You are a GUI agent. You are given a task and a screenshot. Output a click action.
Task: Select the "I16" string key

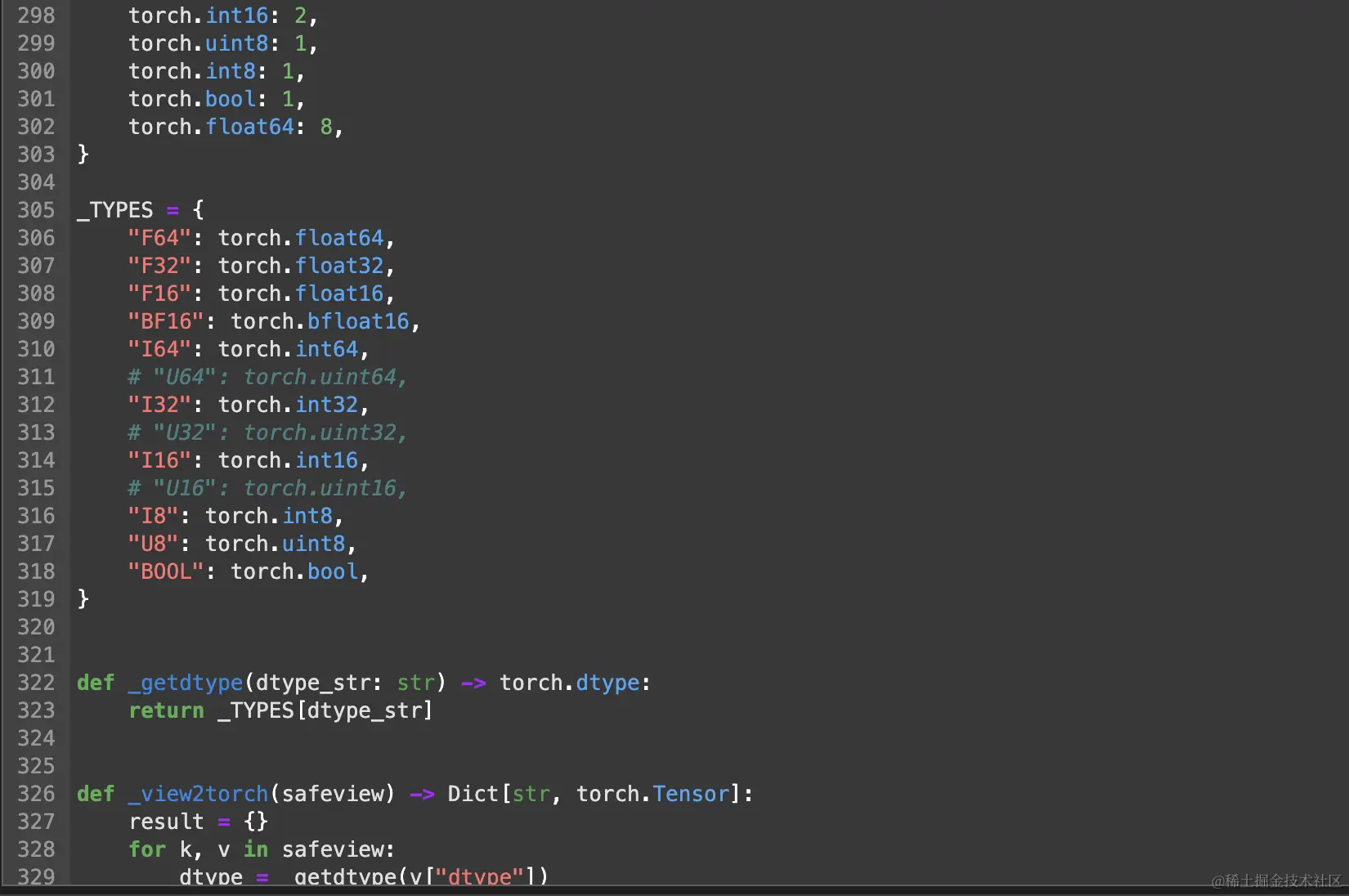tap(159, 460)
